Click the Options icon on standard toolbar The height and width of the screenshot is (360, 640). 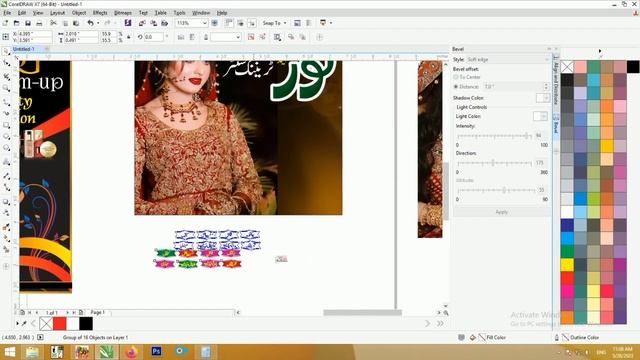tap(297, 23)
